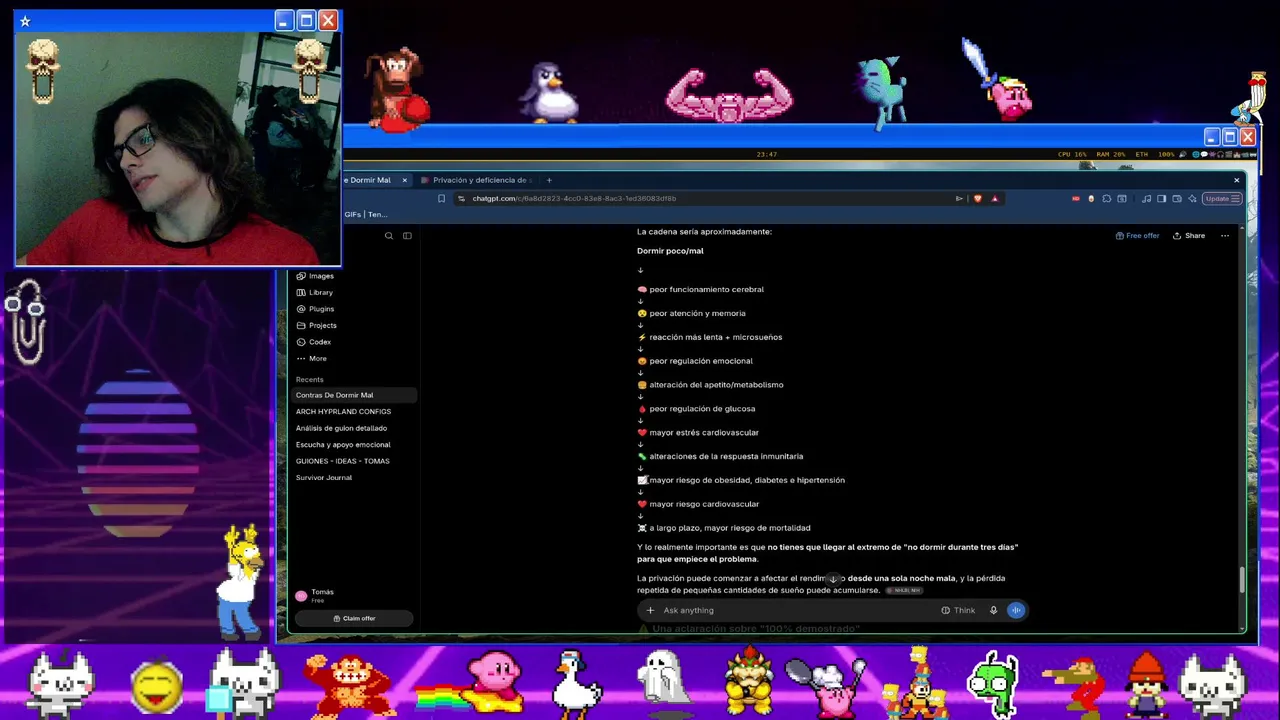Image resolution: width=1280 pixels, height=720 pixels.
Task: Start voice mode with blue button
Action: point(1016,610)
